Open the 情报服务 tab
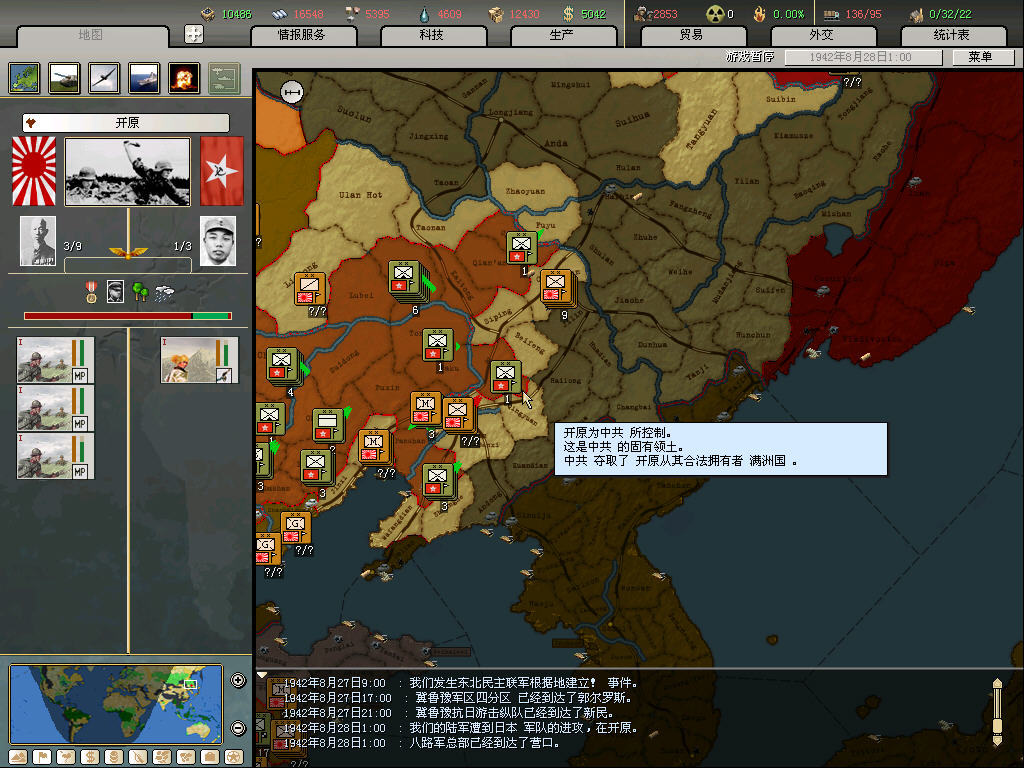1024x768 pixels. click(x=302, y=35)
